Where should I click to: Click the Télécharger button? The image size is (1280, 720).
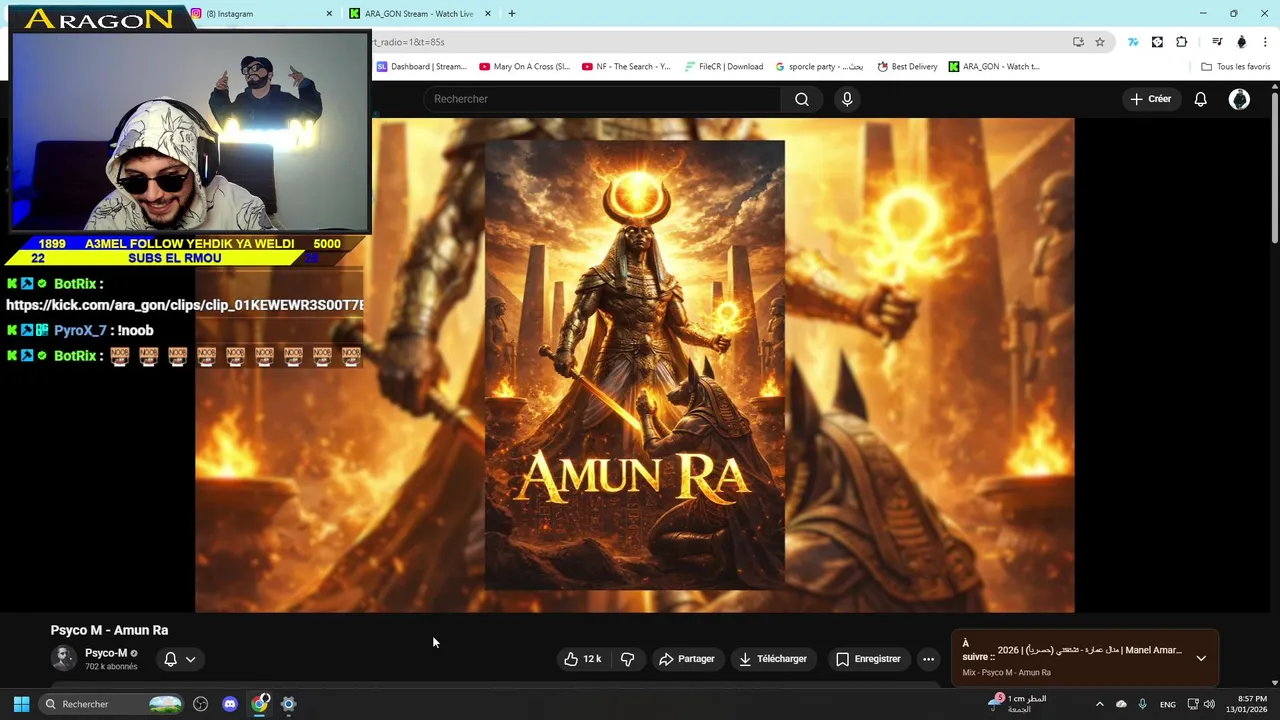tap(773, 659)
